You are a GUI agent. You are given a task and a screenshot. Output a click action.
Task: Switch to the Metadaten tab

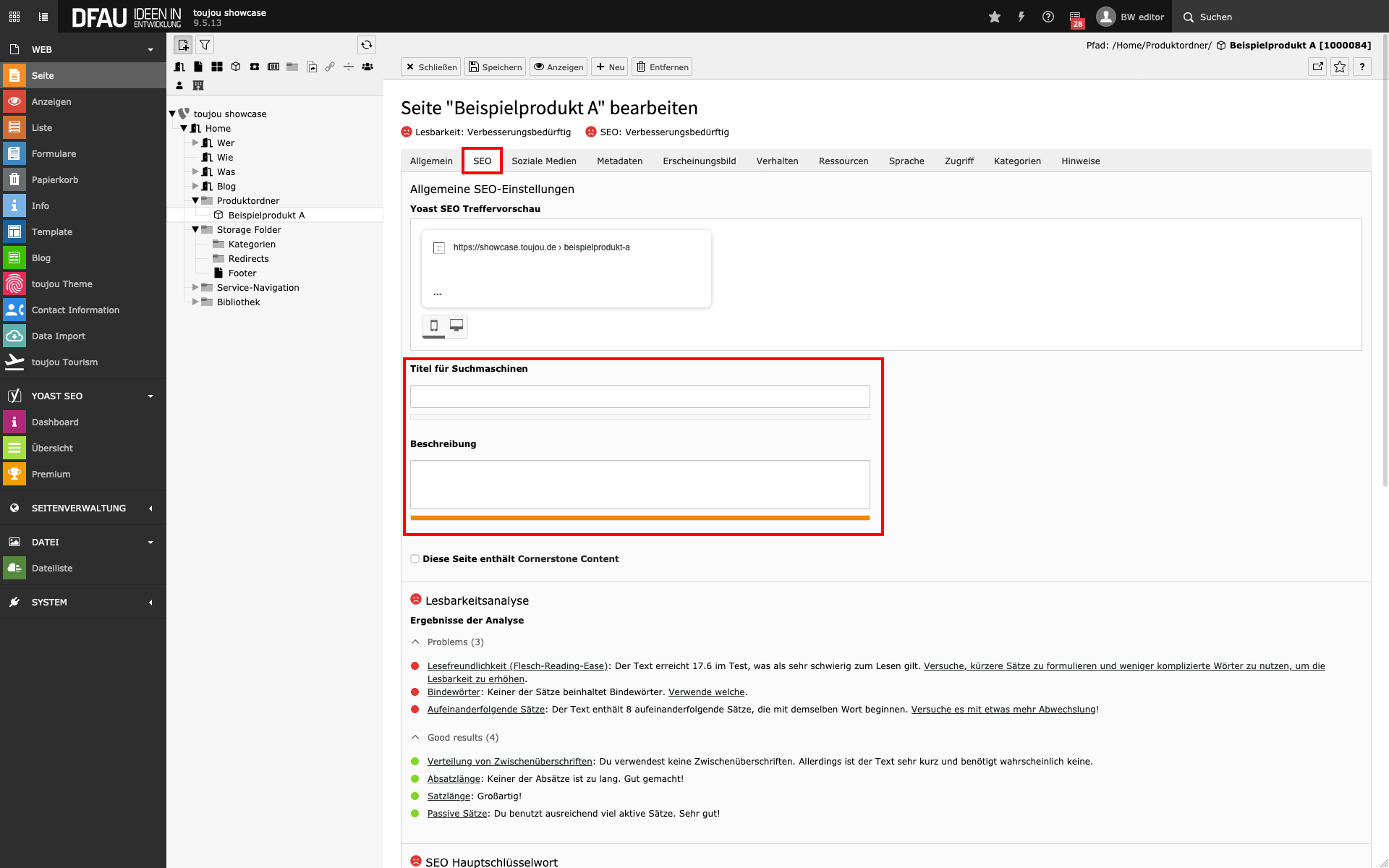pos(619,161)
